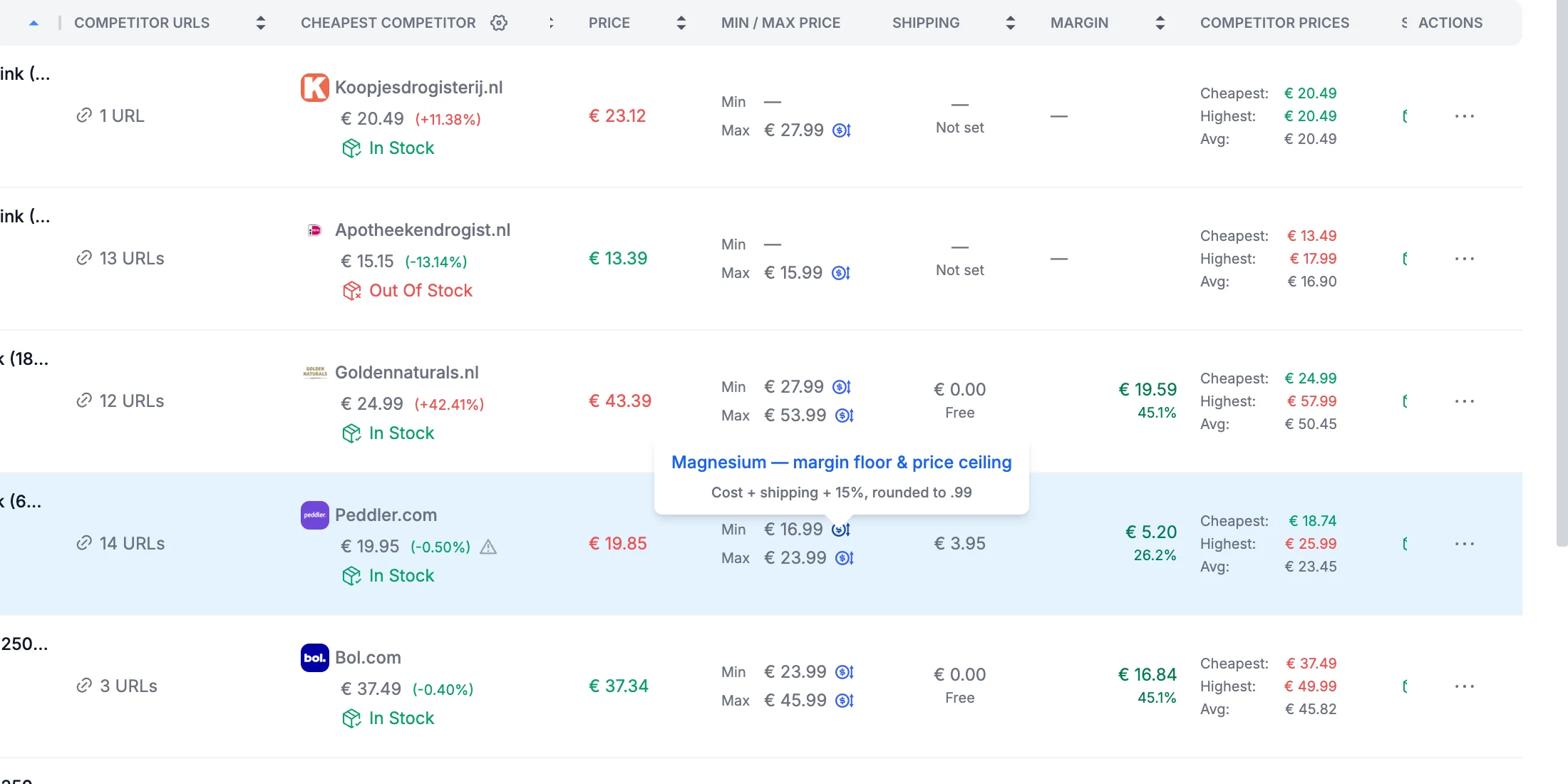Screen dimensions: 1568x784
Task: Click the € 43.39 price value
Action: click(620, 401)
